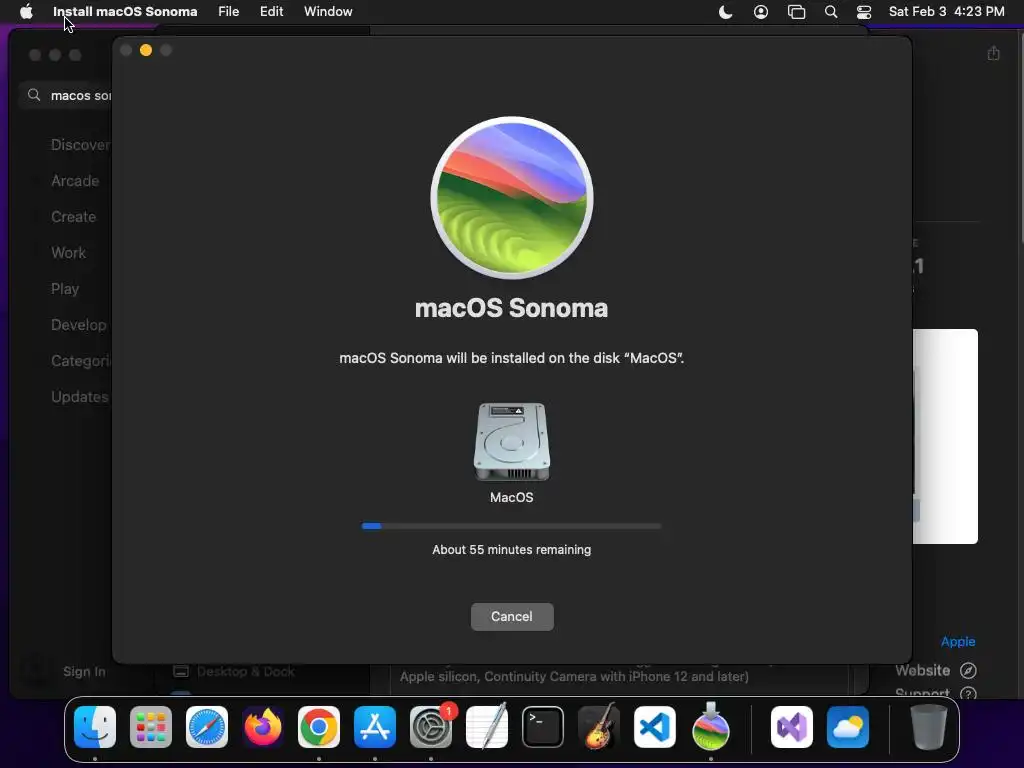
Task: Open the Stage Manager windows icon
Action: [x=796, y=12]
